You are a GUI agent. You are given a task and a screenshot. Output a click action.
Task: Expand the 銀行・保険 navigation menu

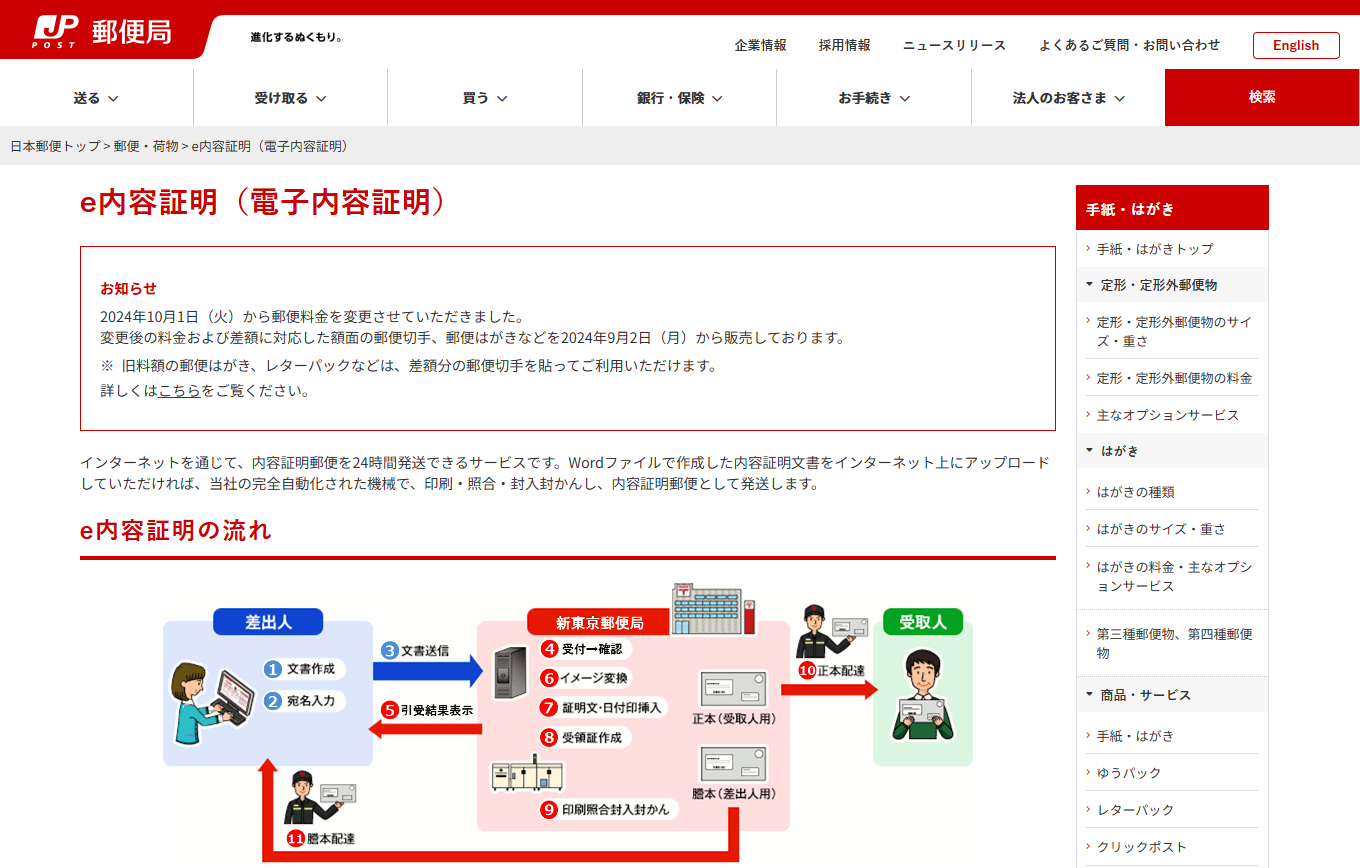pyautogui.click(x=679, y=98)
